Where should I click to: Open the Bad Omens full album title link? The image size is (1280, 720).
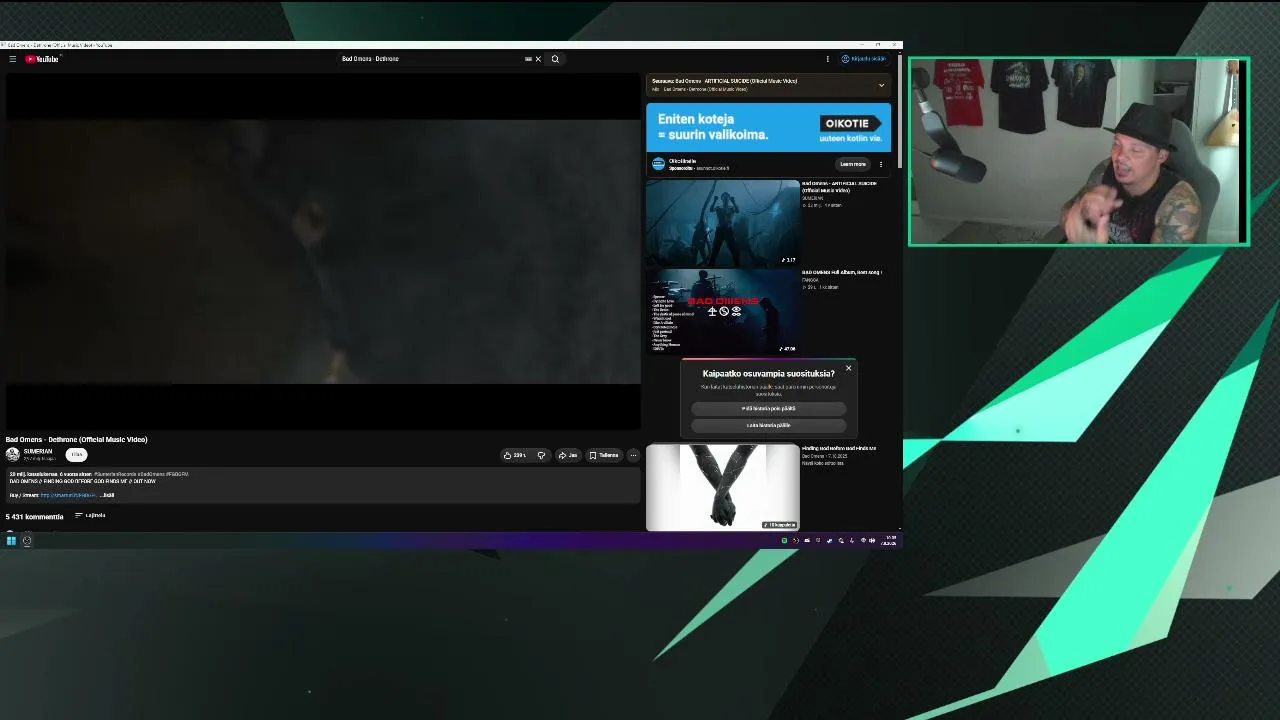[841, 272]
